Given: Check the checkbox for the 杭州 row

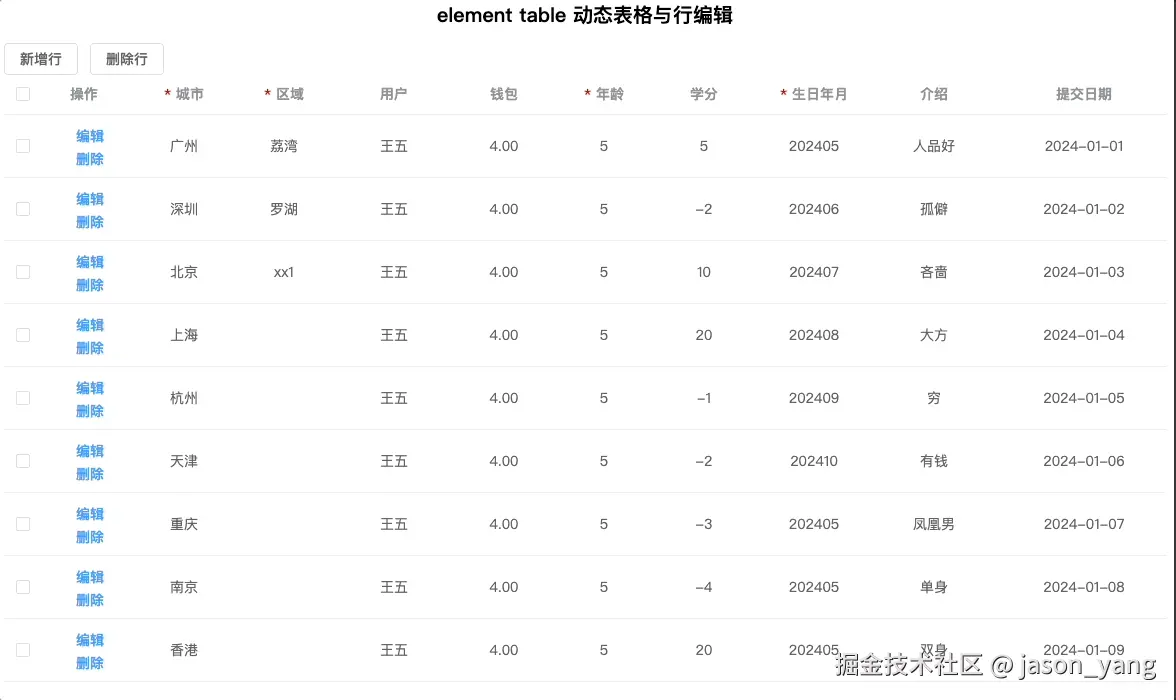Looking at the screenshot, I should click(22, 398).
